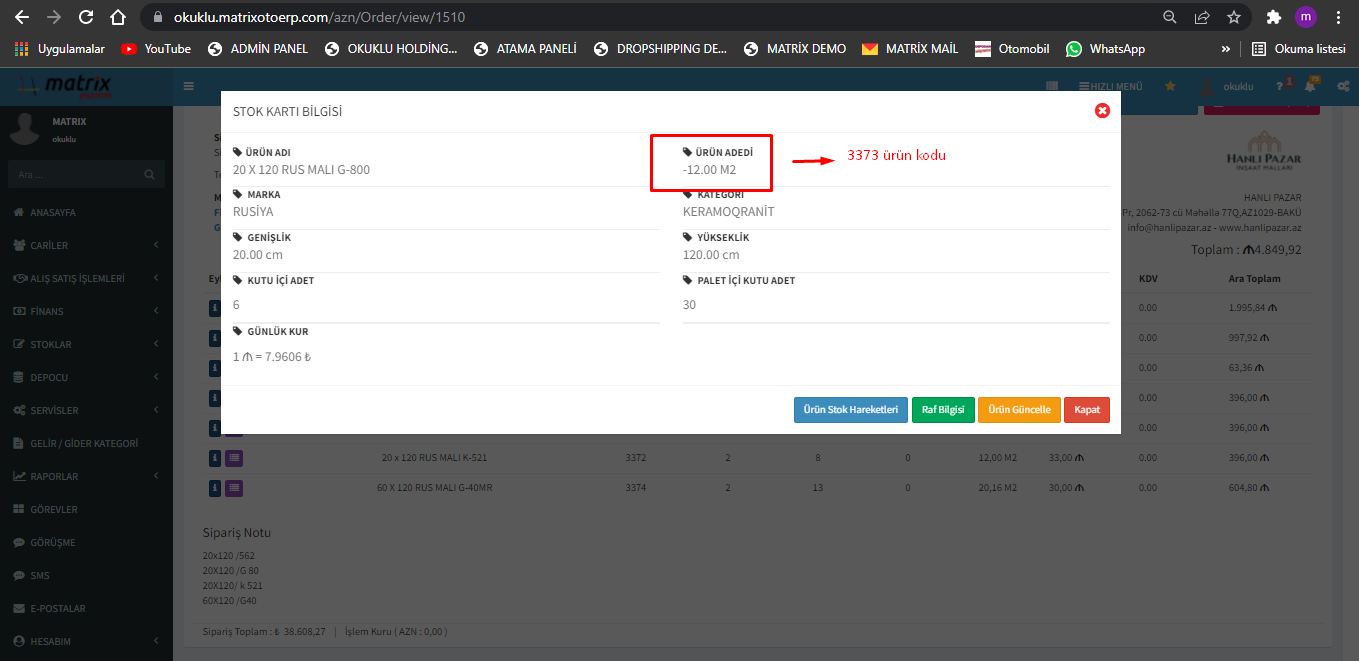
Task: Open Chrome extensions puzzle icon
Action: point(1273,17)
